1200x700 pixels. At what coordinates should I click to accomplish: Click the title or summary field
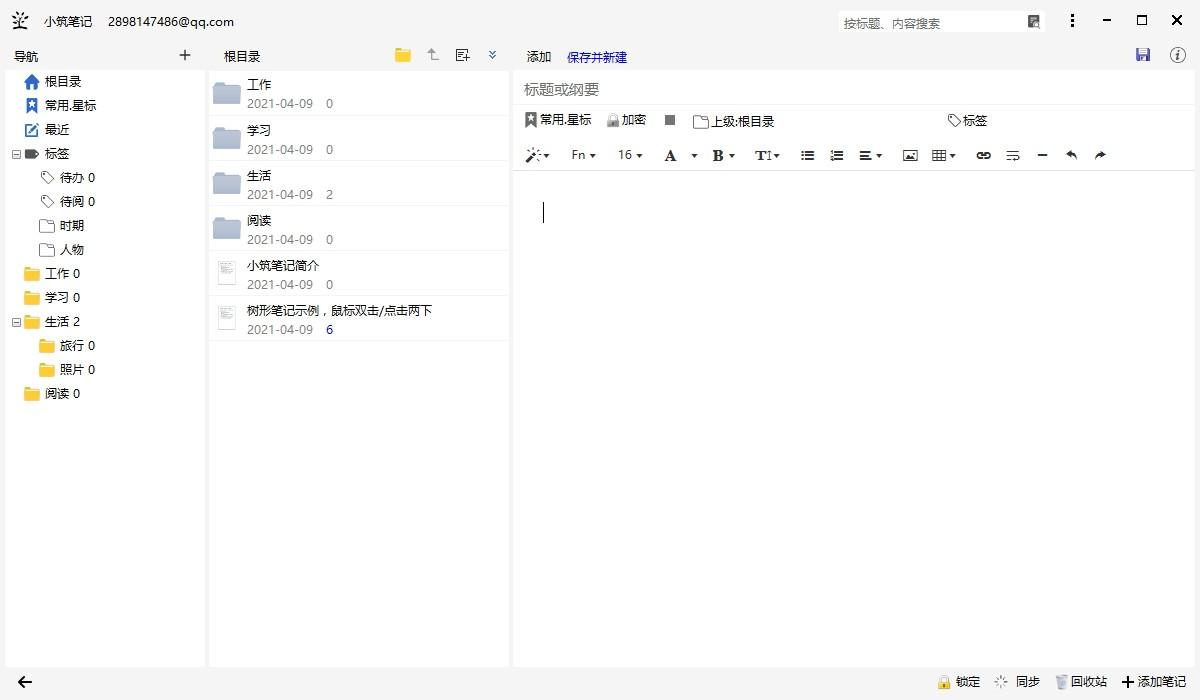point(853,89)
